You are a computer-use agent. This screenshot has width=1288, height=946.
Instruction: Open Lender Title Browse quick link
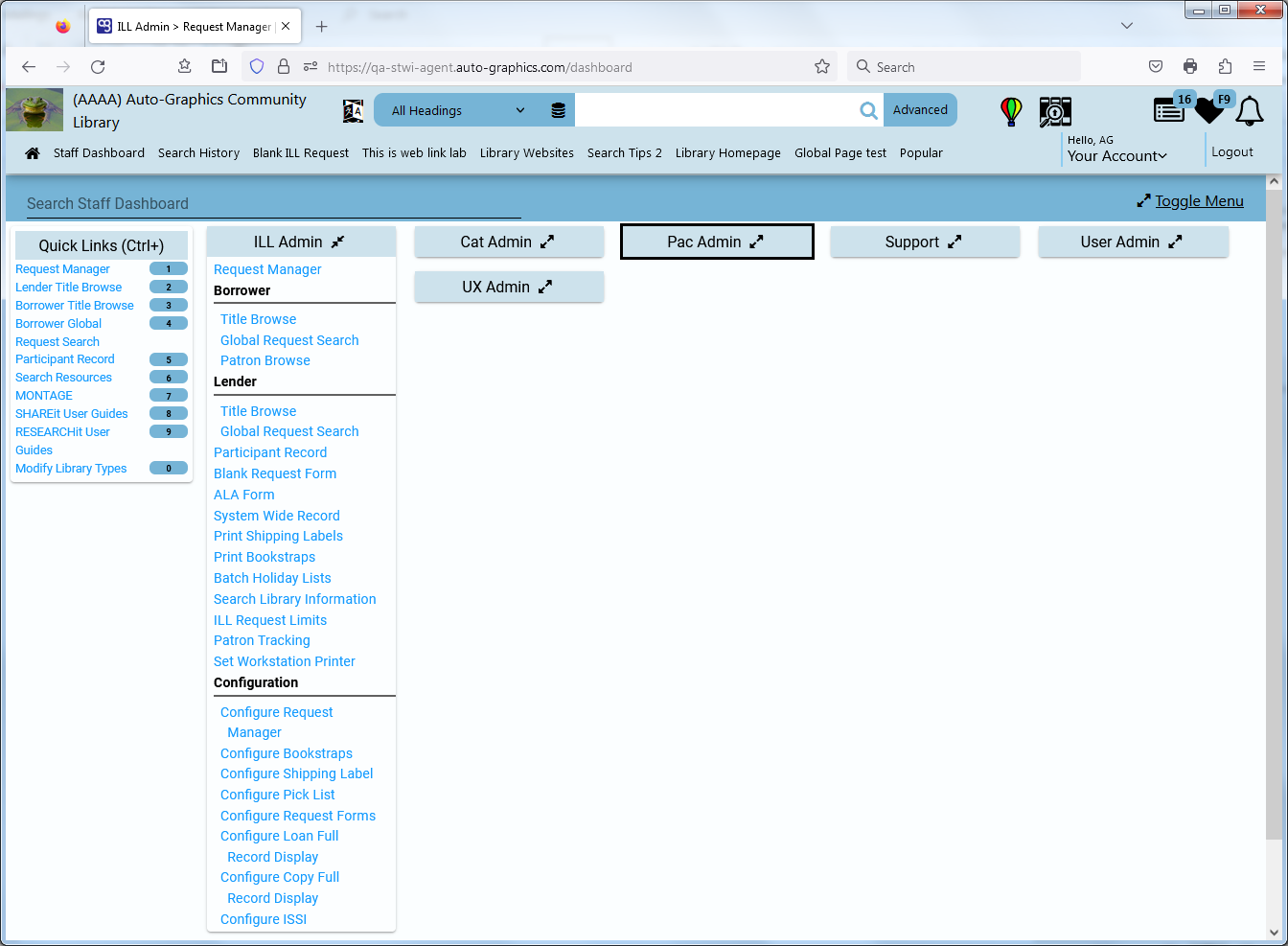pos(68,288)
